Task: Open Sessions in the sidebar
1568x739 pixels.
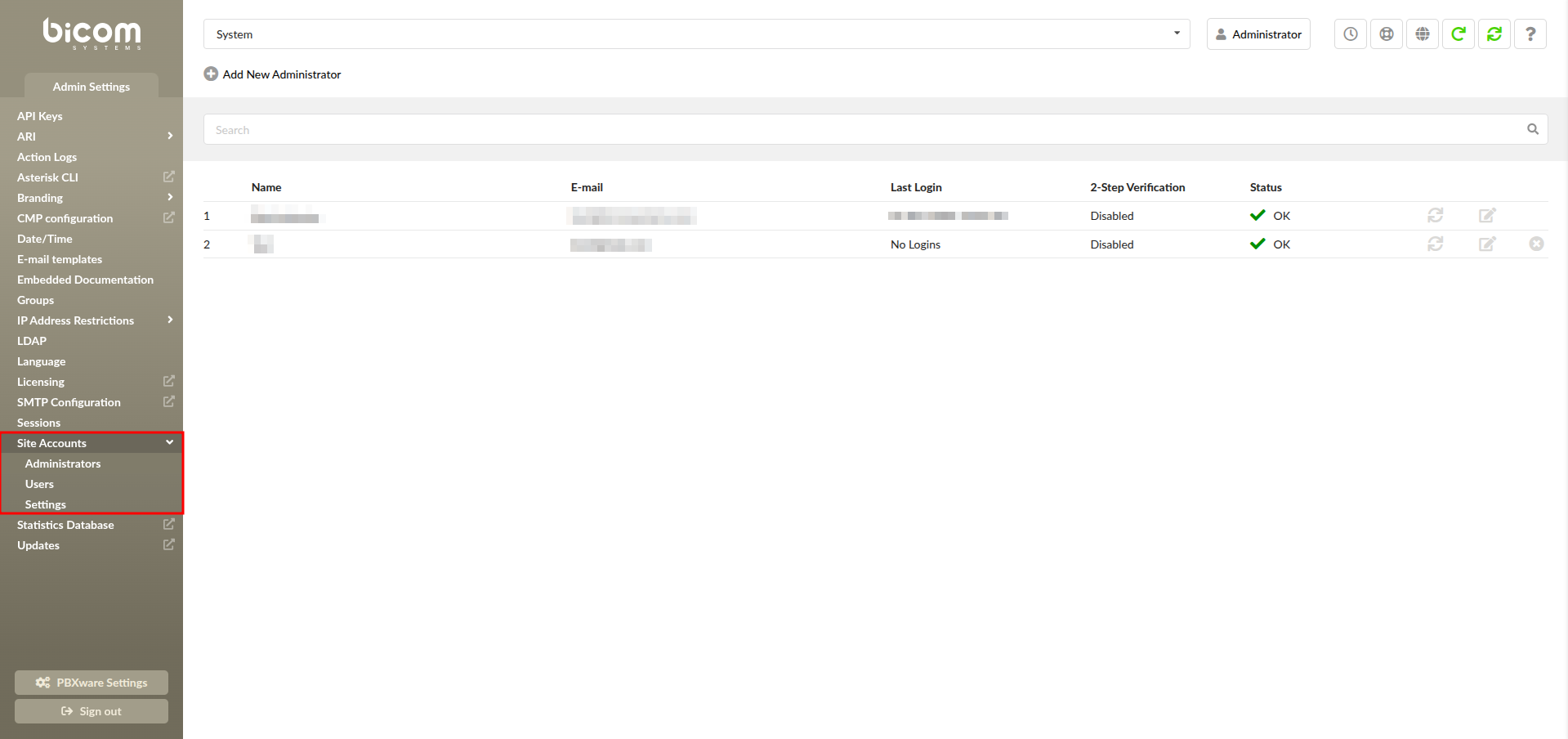Action: click(38, 423)
